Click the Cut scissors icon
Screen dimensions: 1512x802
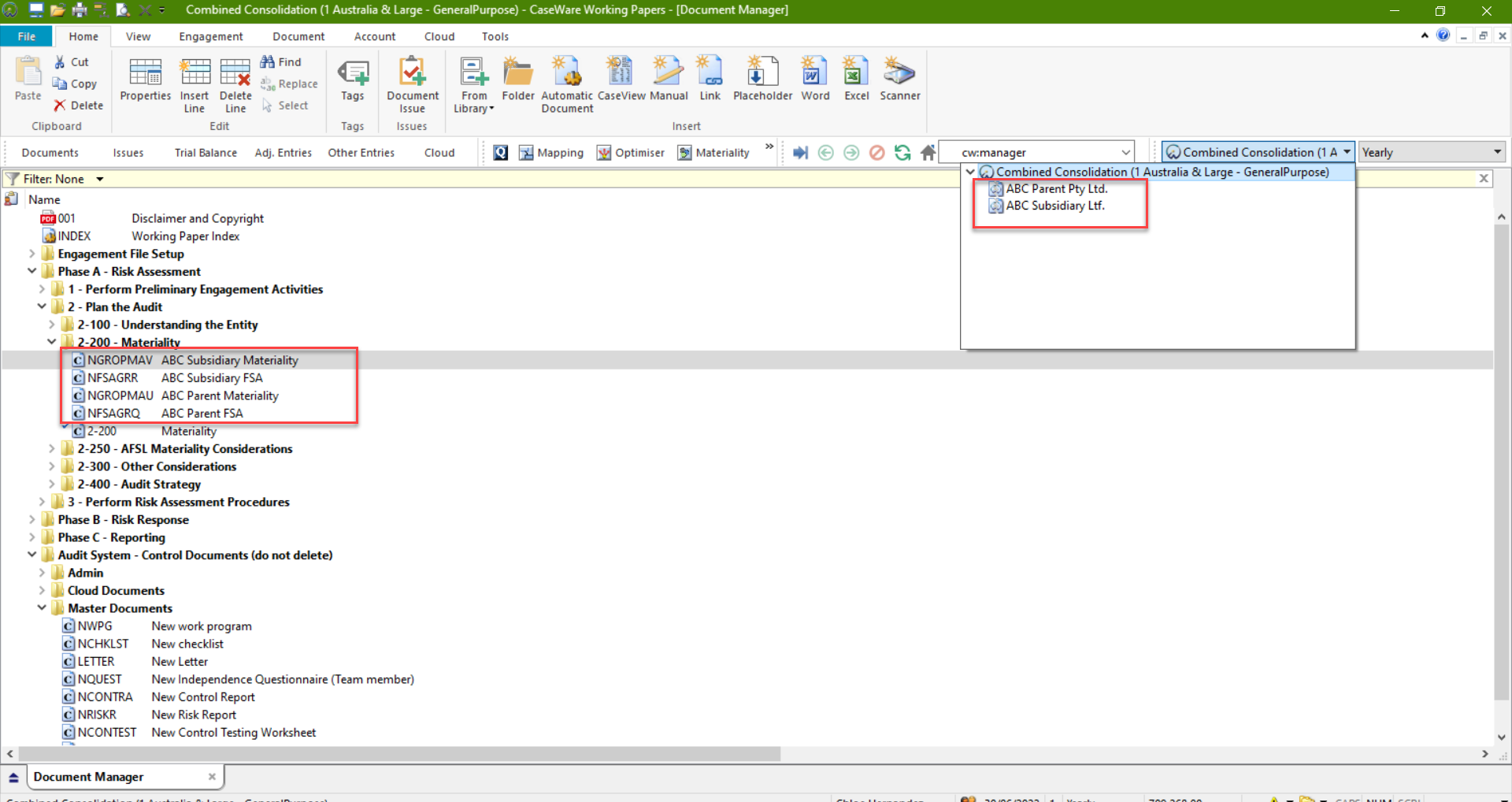click(x=60, y=62)
